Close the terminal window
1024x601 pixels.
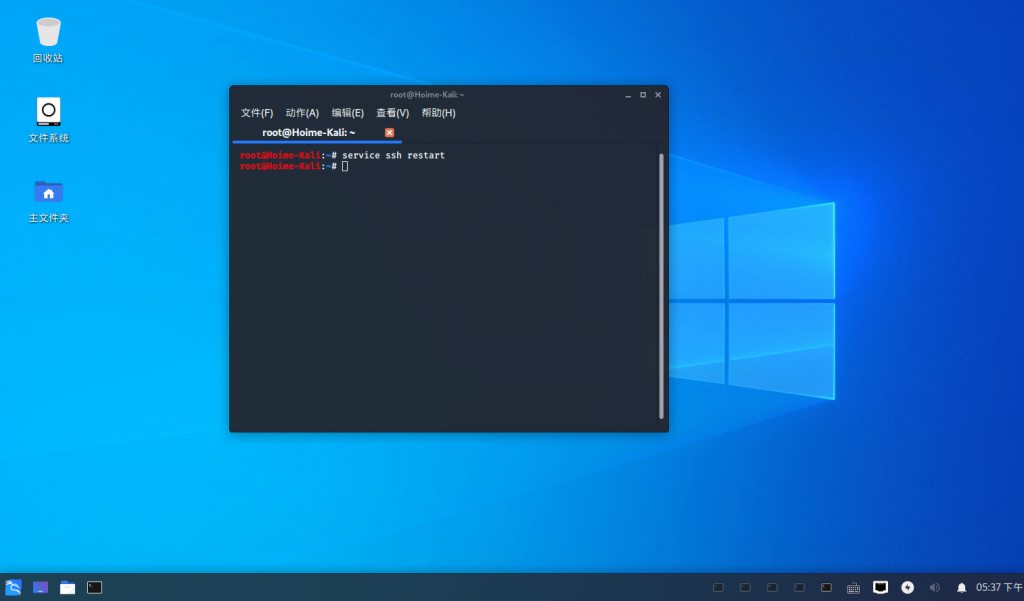[658, 95]
